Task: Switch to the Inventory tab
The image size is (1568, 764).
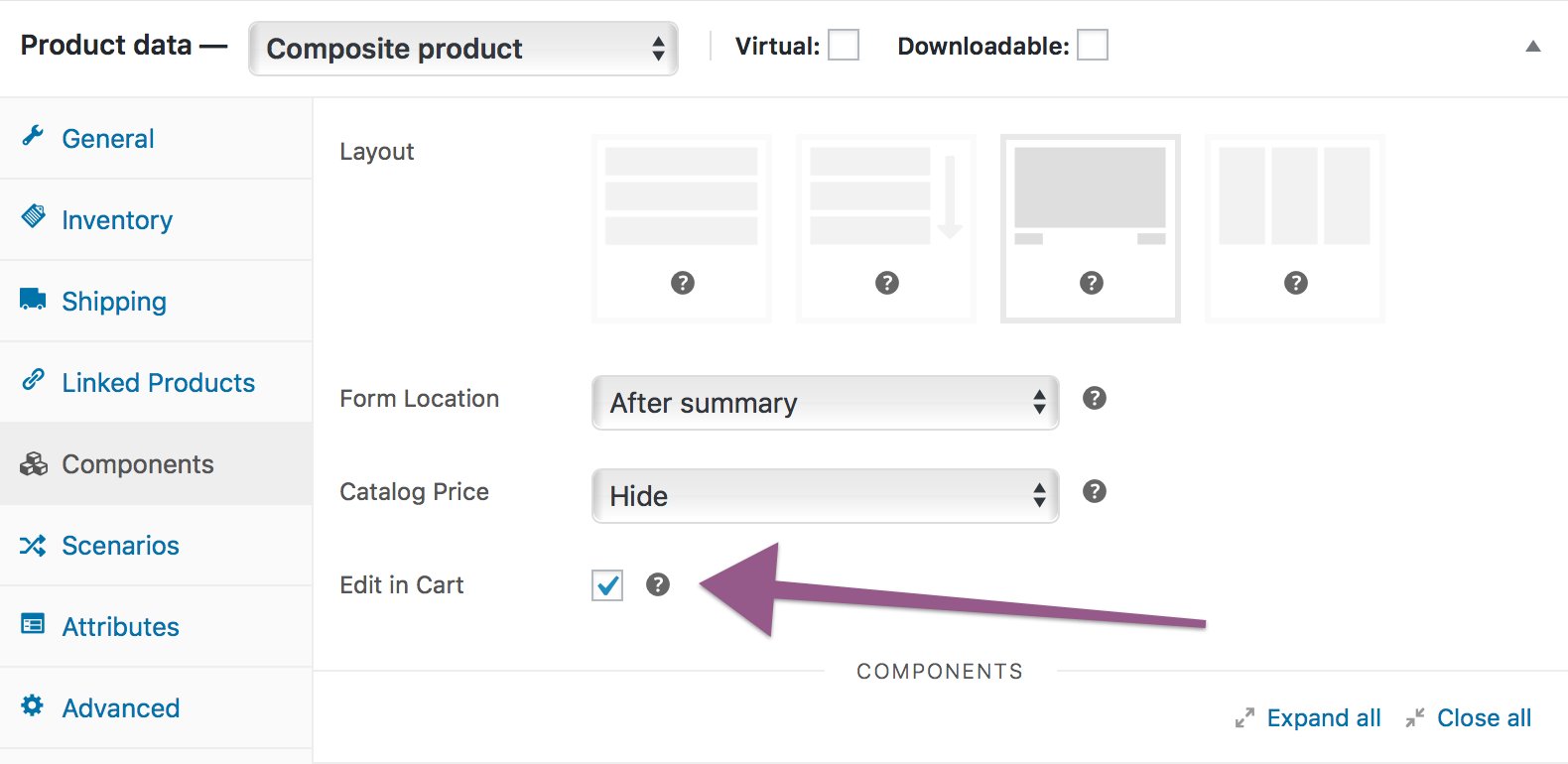Action: (x=116, y=220)
